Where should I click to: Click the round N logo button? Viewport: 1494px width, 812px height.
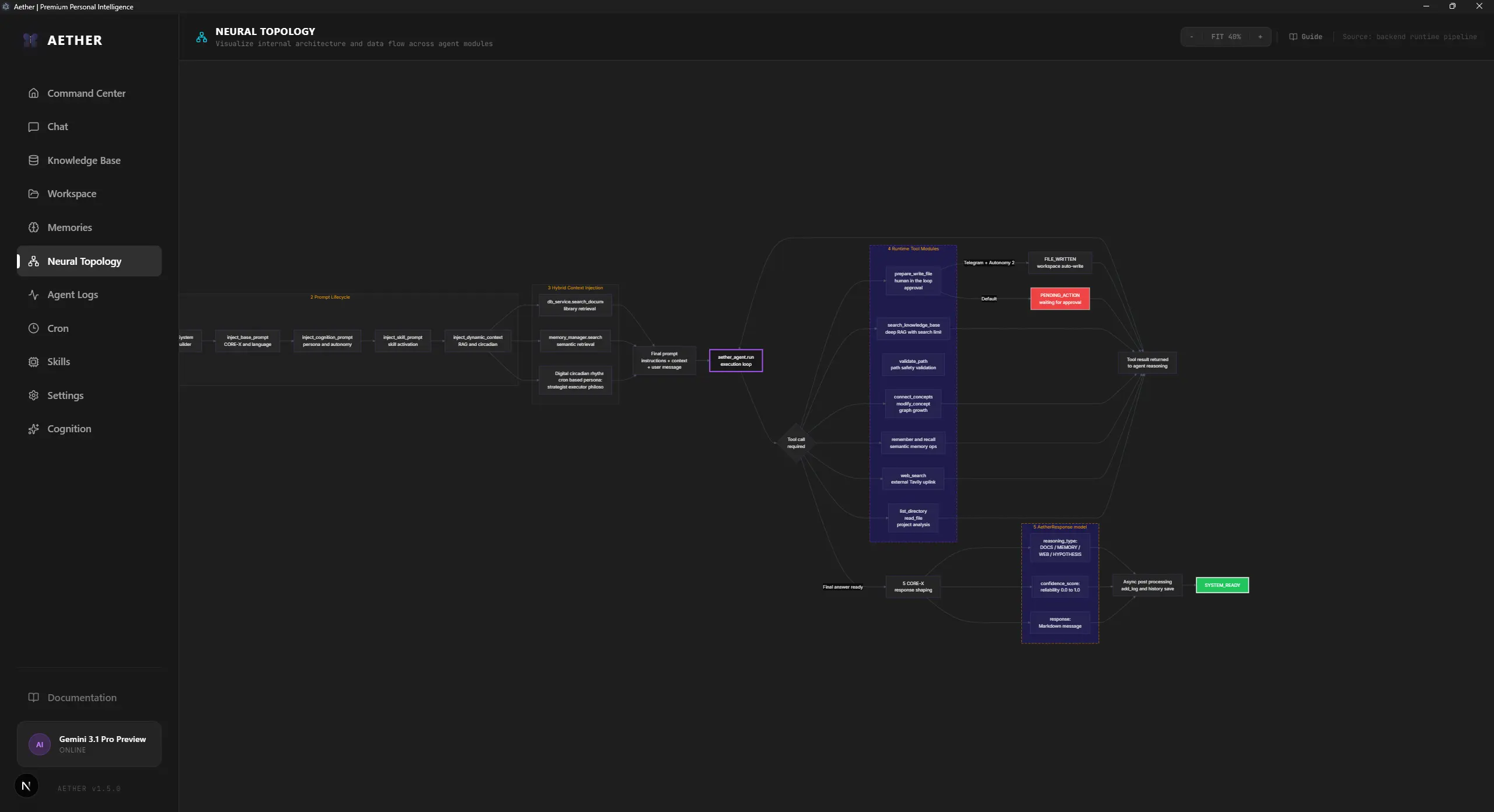26,786
